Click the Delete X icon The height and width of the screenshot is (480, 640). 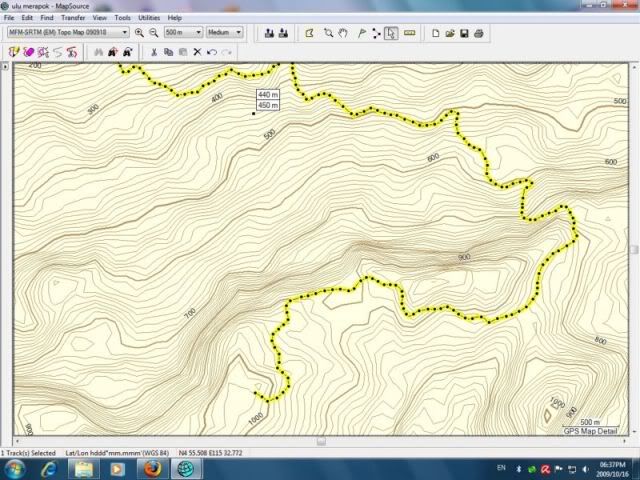(x=197, y=52)
